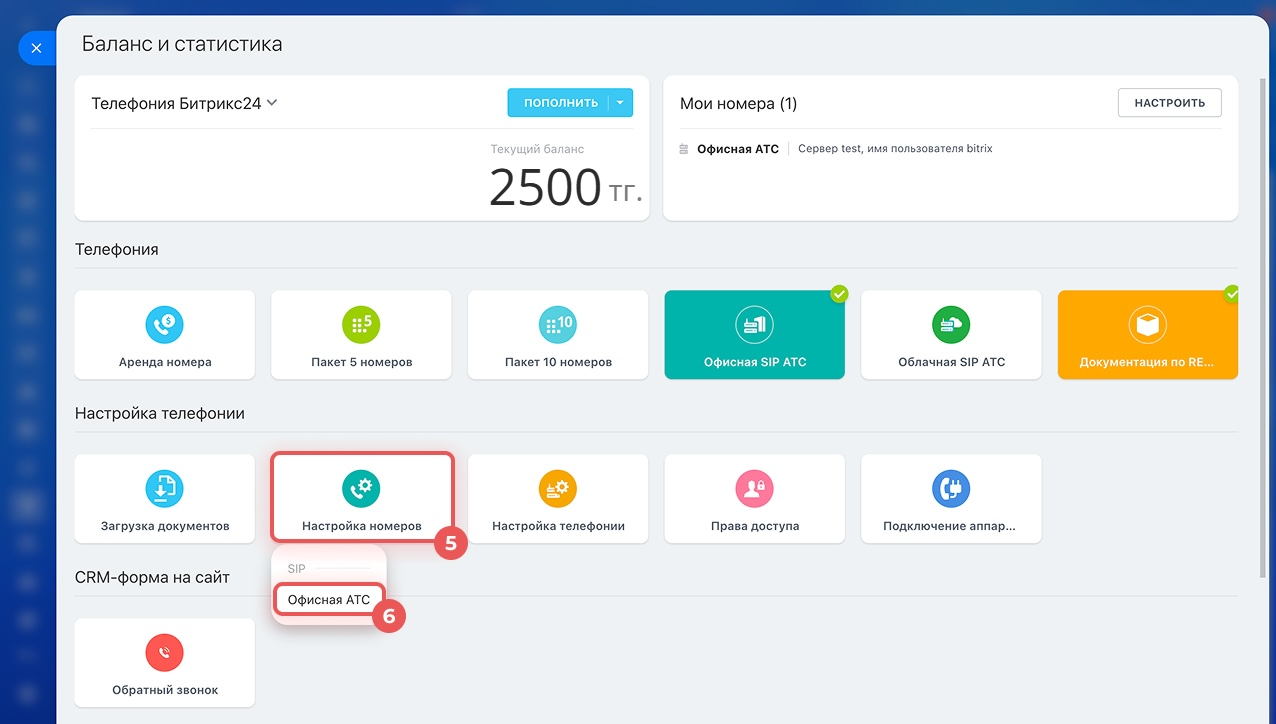Screen dimensions: 1276x724
Task: Open Загрузка документов icon
Action: (165, 488)
